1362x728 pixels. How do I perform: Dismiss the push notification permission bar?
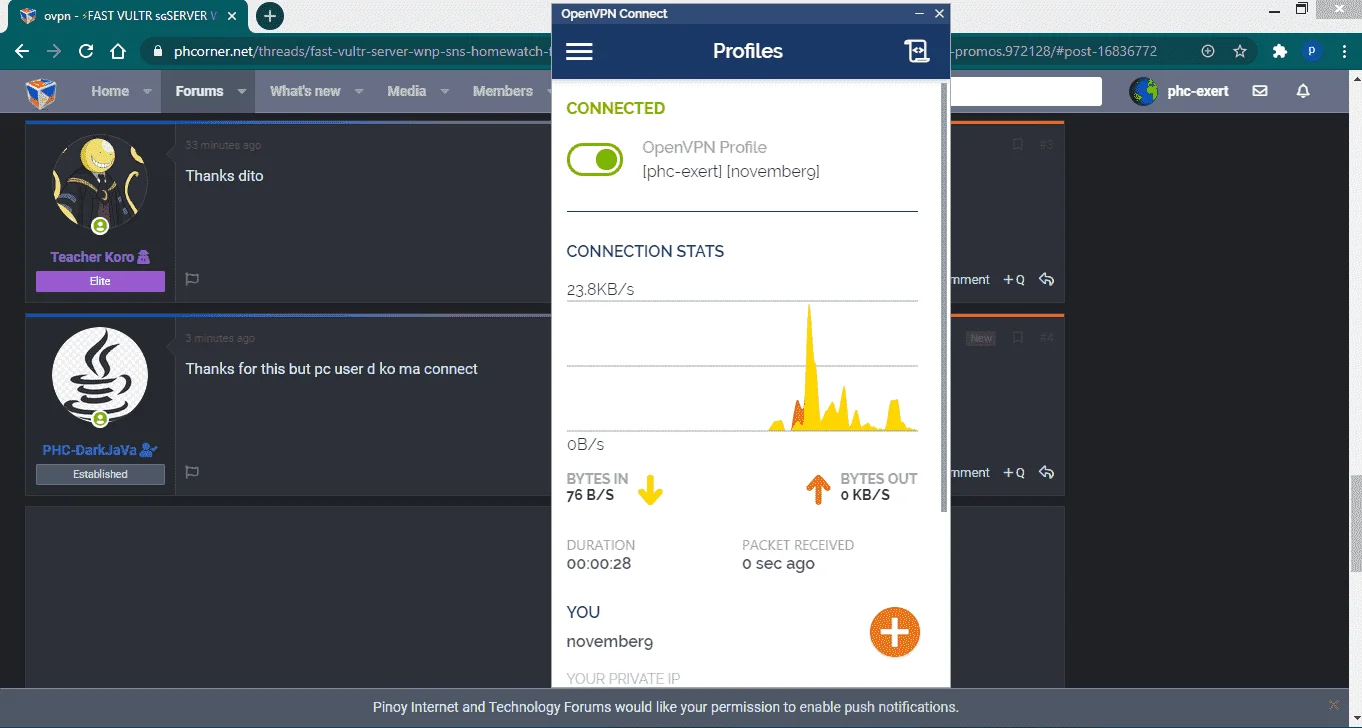coord(1333,705)
